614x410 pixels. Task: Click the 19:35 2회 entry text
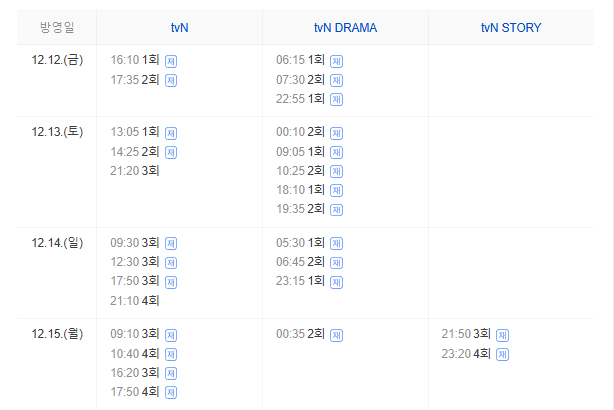pyautogui.click(x=300, y=209)
